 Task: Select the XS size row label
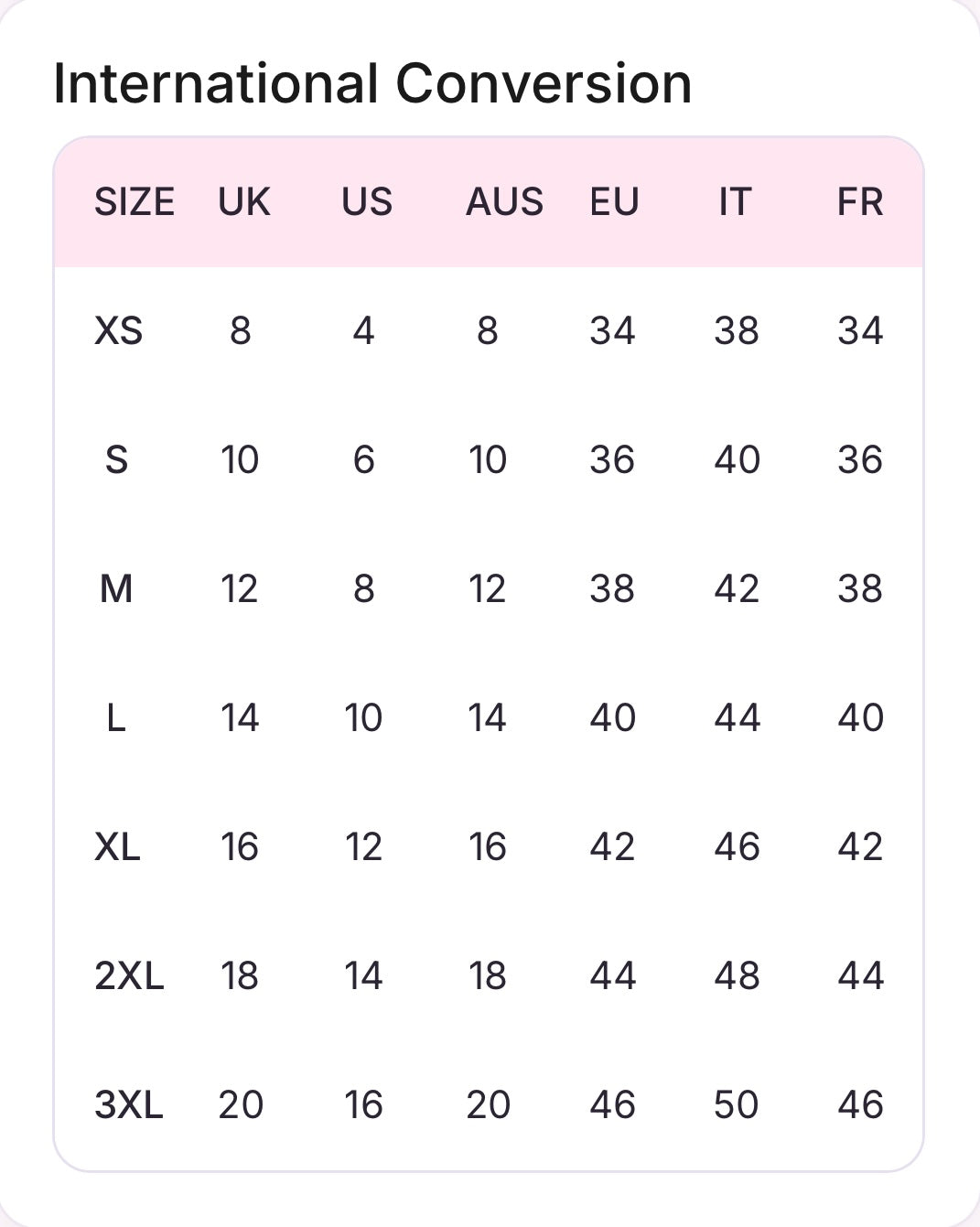119,331
